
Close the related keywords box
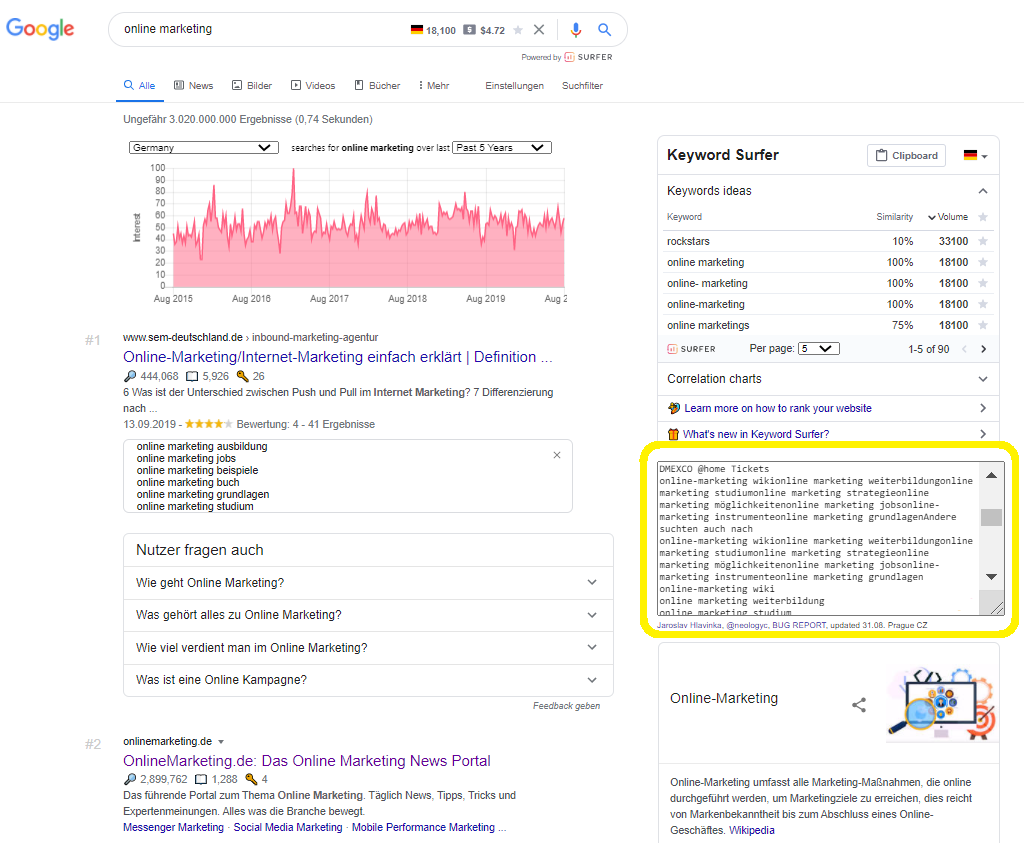pyautogui.click(x=557, y=455)
